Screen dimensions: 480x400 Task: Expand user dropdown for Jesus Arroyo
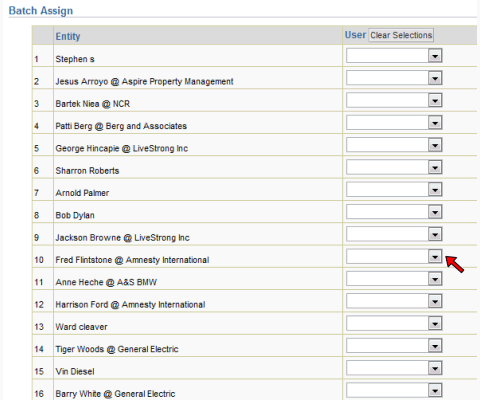coord(394,78)
